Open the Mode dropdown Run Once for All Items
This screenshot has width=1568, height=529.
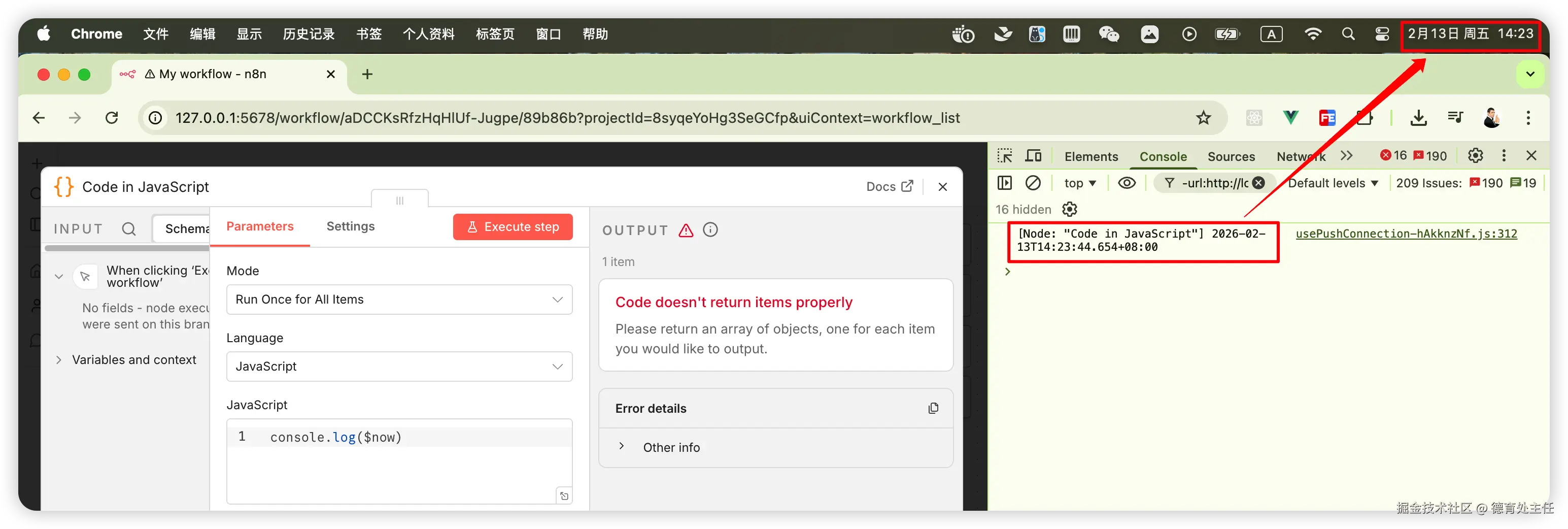pyautogui.click(x=399, y=300)
